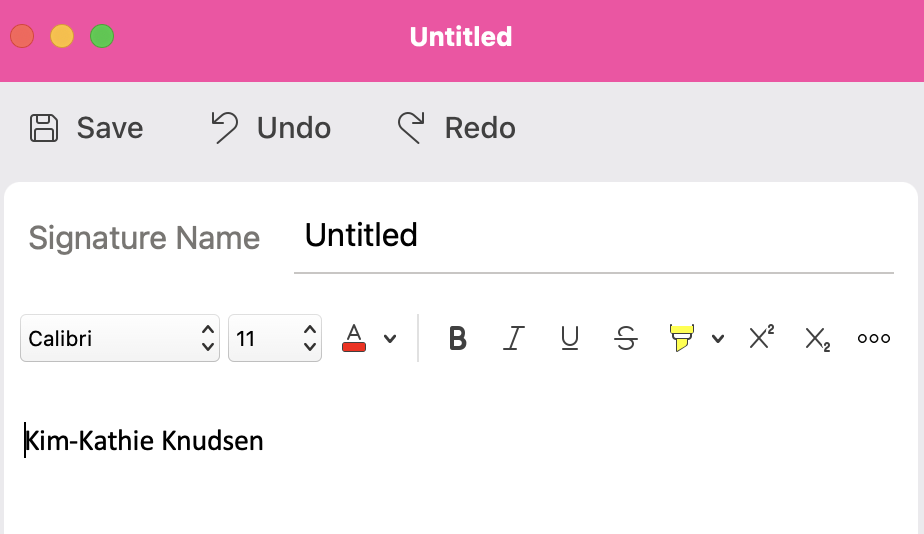Image resolution: width=924 pixels, height=534 pixels.
Task: Click the Signature Name text field
Action: [593, 236]
